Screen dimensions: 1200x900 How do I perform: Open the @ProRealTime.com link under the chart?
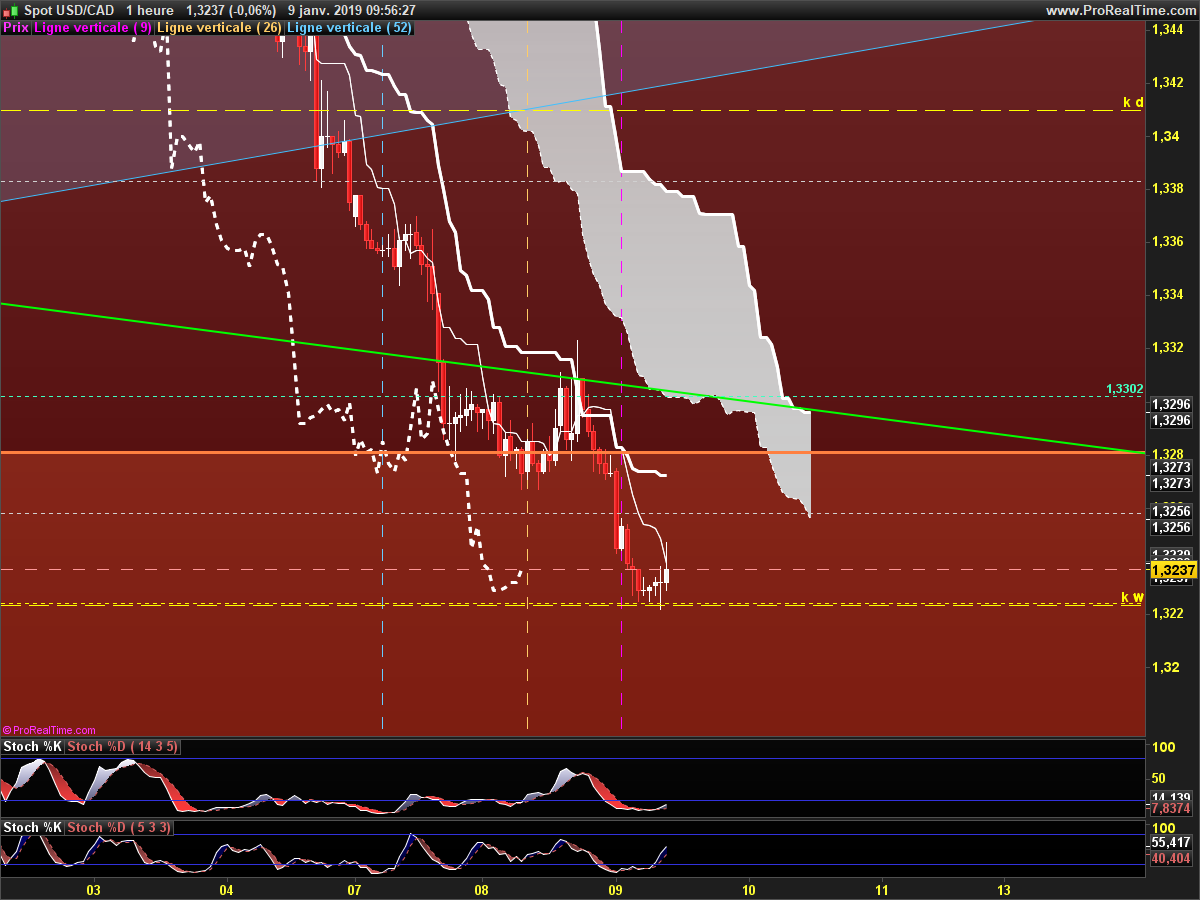tap(50, 730)
